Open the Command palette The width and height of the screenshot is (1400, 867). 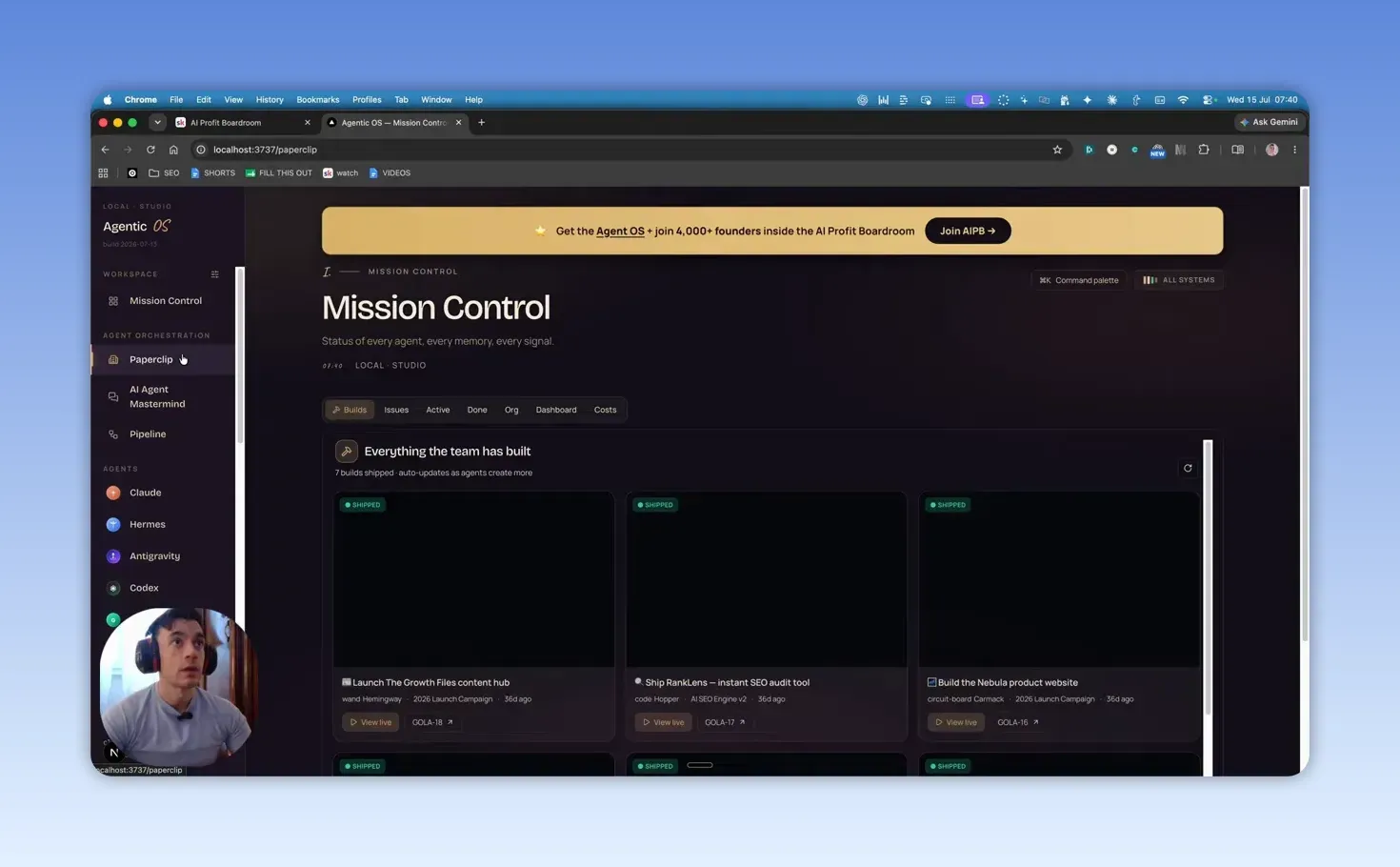(x=1079, y=280)
